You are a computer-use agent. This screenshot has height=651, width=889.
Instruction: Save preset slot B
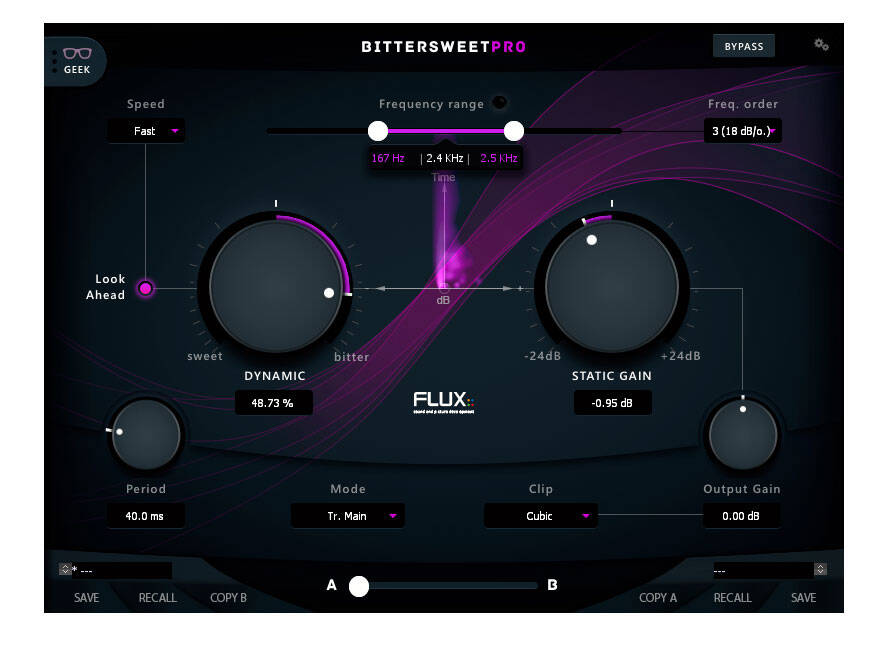[803, 598]
